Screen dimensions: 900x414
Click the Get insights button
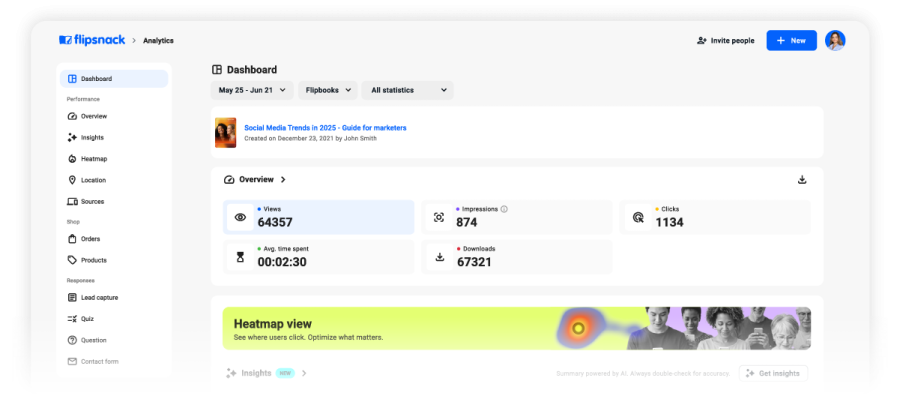773,373
